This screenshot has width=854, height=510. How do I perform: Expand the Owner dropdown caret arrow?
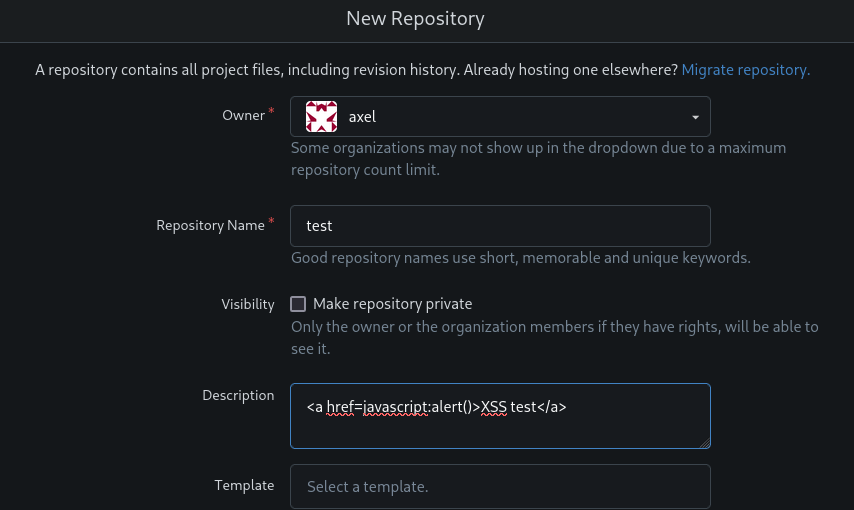tap(695, 118)
